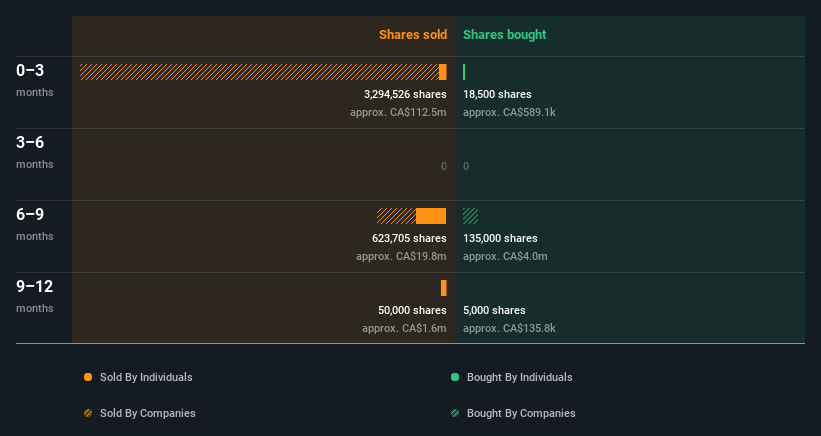Viewport: 821px width, 436px height.
Task: Click the Shares sold column header
Action: [x=413, y=35]
